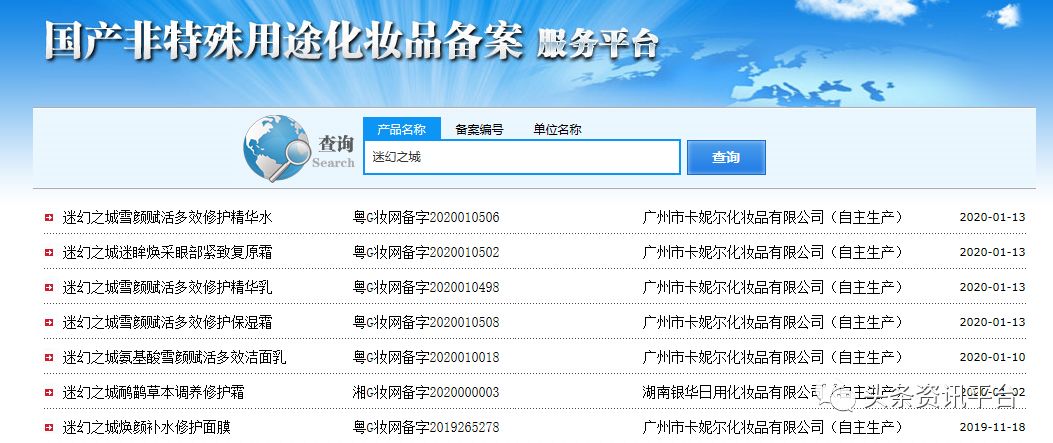Click red arrow icon beside 迷幻之城雪颜赋活多效修护精华乳
This screenshot has width=1053, height=443.
(49, 287)
